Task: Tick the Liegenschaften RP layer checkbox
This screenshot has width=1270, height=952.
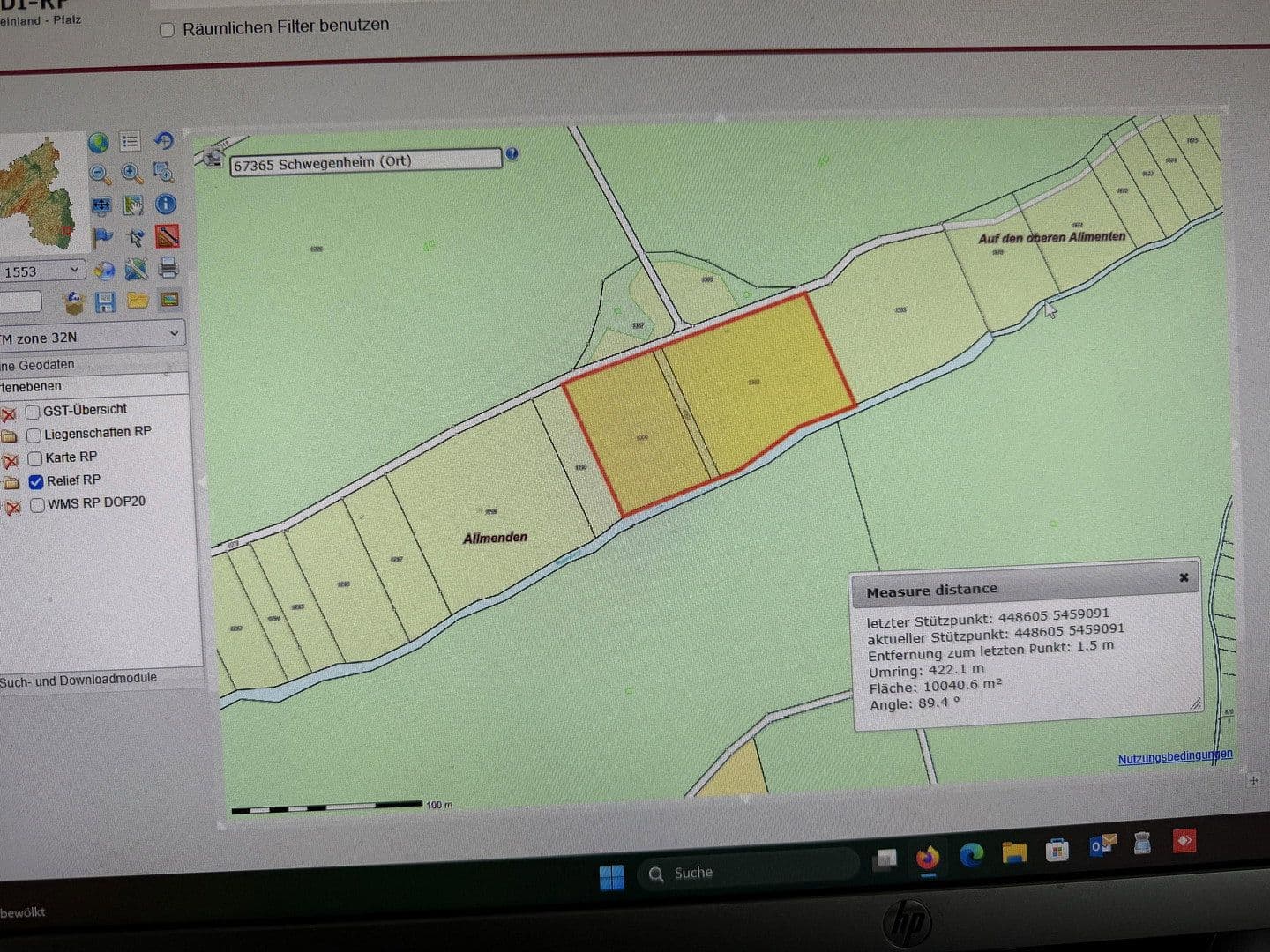Action: click(x=34, y=435)
